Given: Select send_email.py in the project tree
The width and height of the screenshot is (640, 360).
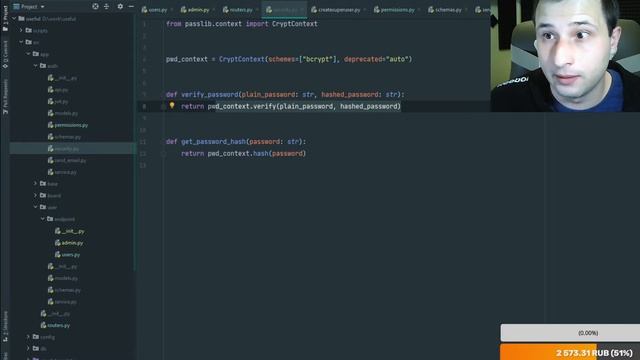Looking at the screenshot, I should pyautogui.click(x=67, y=160).
